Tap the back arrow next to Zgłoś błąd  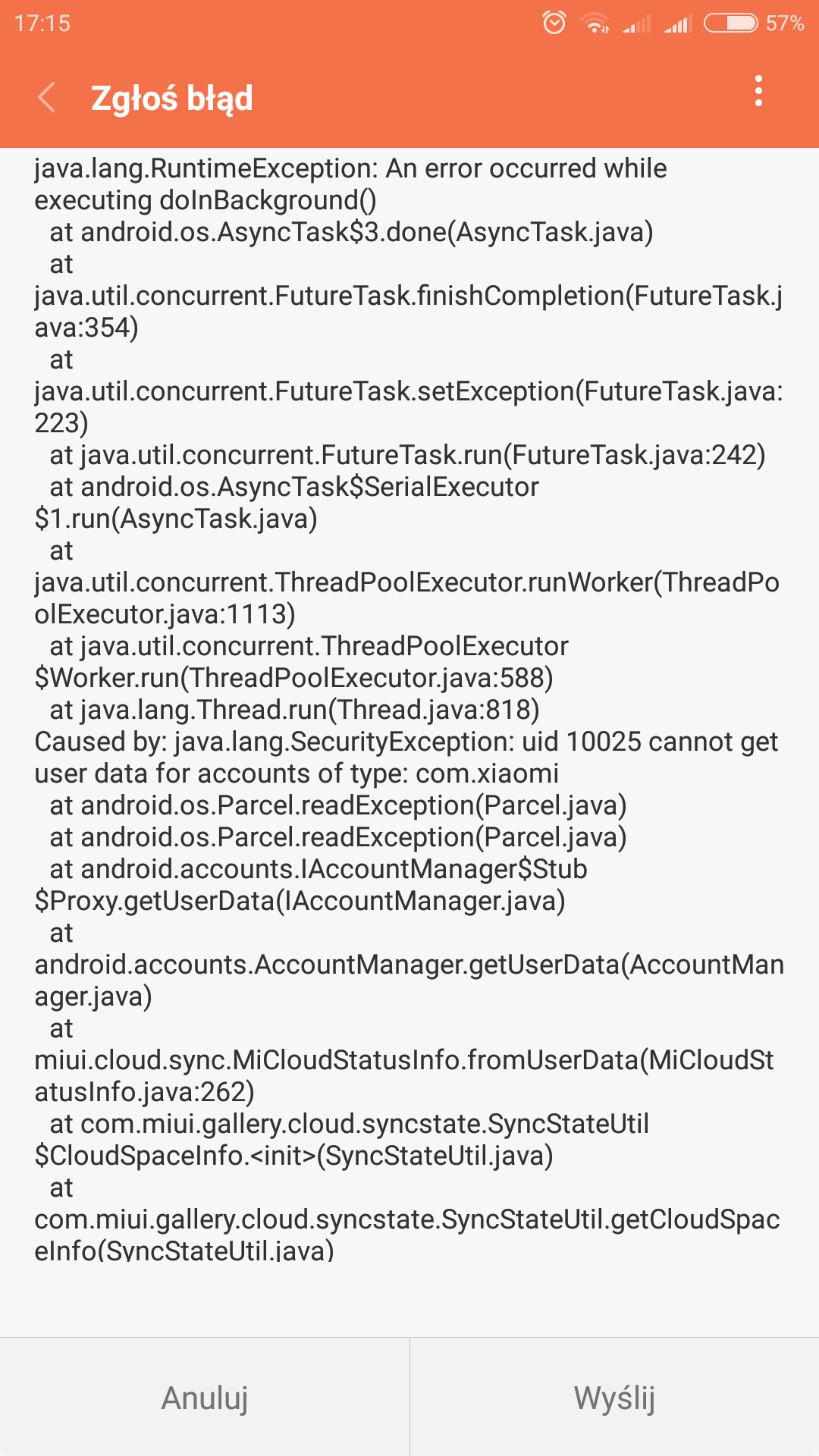(47, 98)
